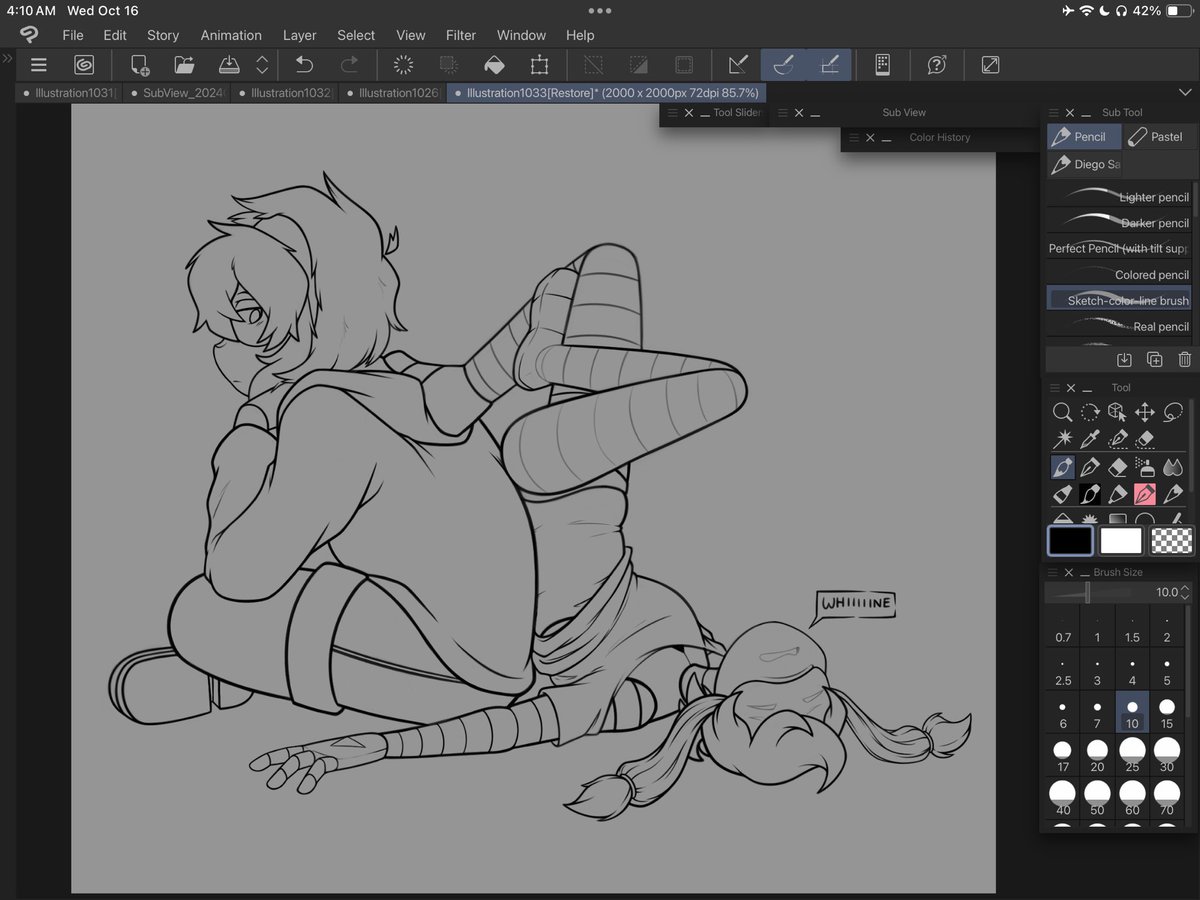Duplicate the current sub tool
The width and height of the screenshot is (1200, 900).
[1154, 359]
